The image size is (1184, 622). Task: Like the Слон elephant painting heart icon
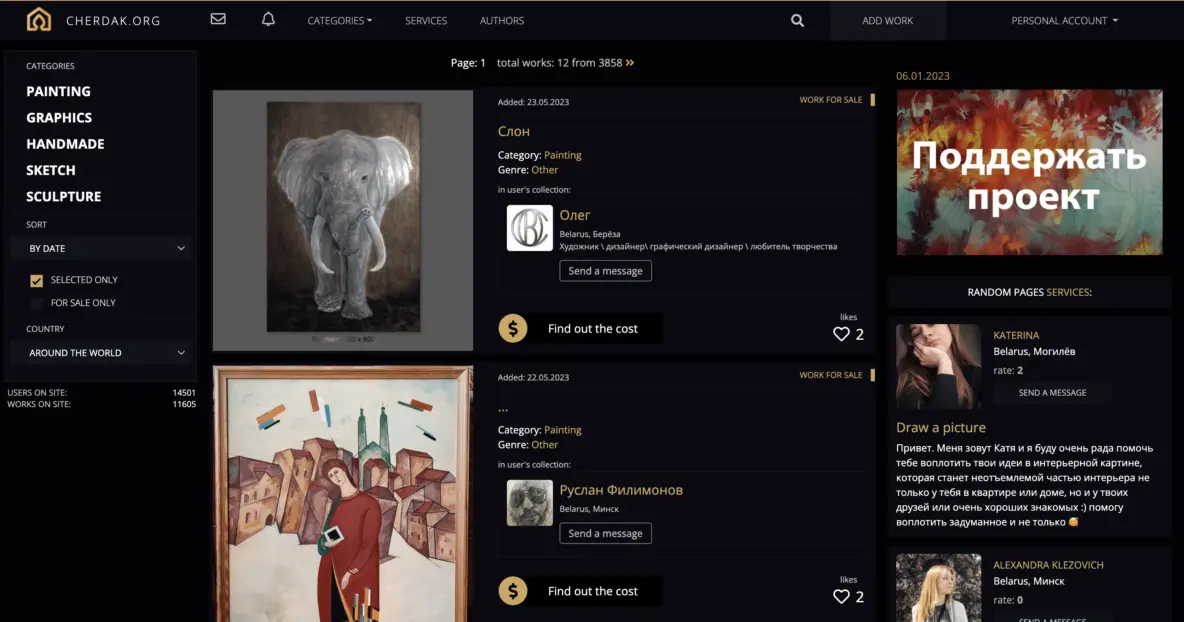point(841,334)
